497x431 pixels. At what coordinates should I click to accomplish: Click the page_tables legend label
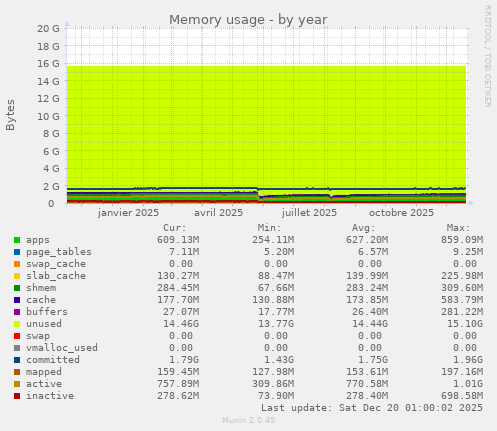click(59, 252)
